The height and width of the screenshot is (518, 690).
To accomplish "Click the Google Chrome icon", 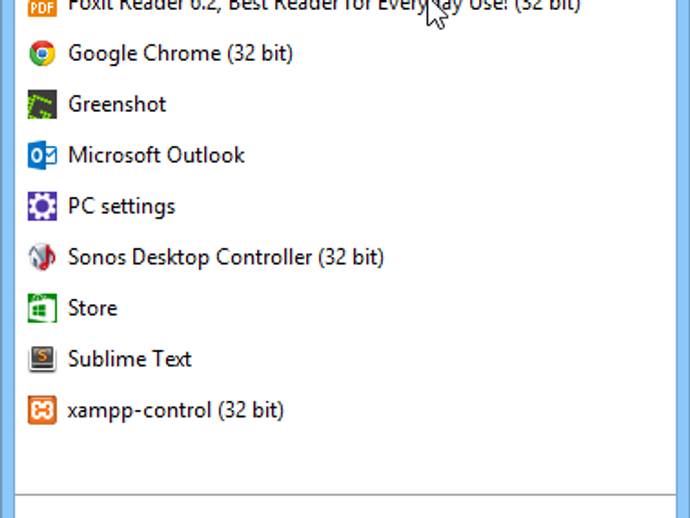I will point(42,54).
